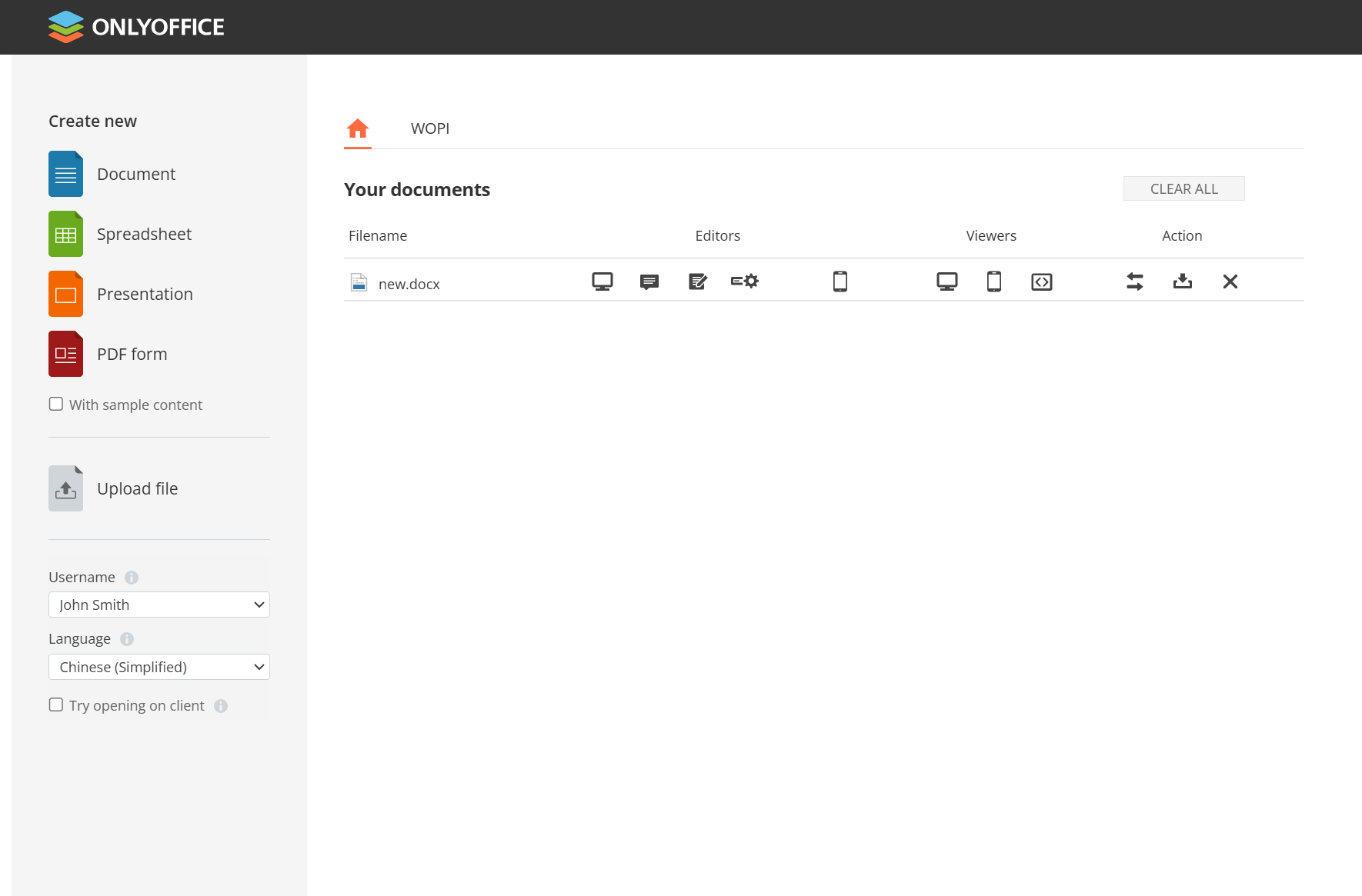Viewport: 1362px width, 896px height.
Task: Open new.docx in review mode
Action: pos(697,281)
